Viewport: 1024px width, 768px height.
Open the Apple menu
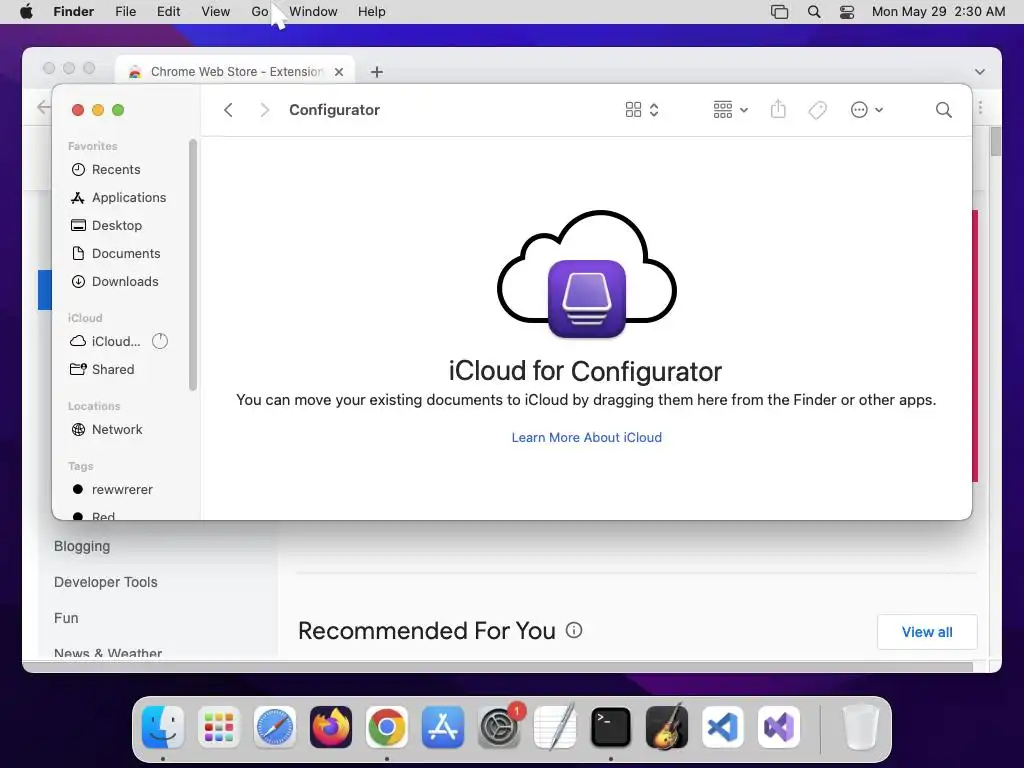(x=26, y=12)
